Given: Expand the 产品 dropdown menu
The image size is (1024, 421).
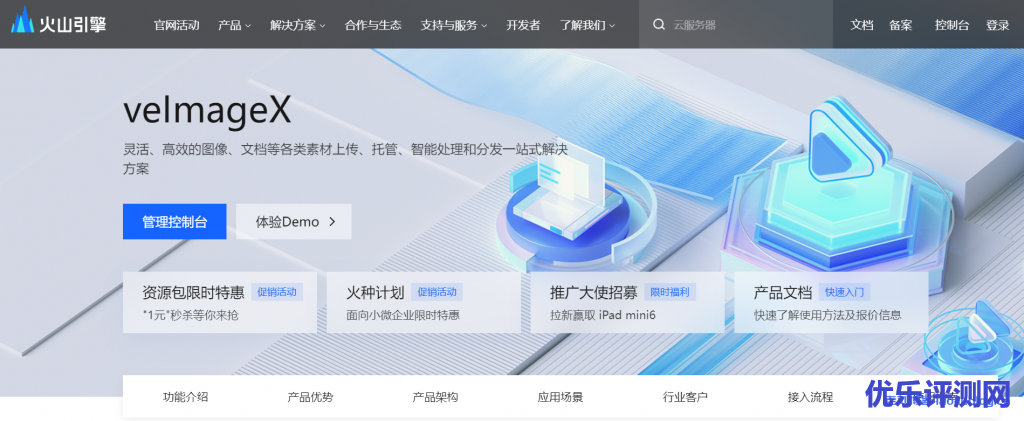Looking at the screenshot, I should [x=234, y=25].
